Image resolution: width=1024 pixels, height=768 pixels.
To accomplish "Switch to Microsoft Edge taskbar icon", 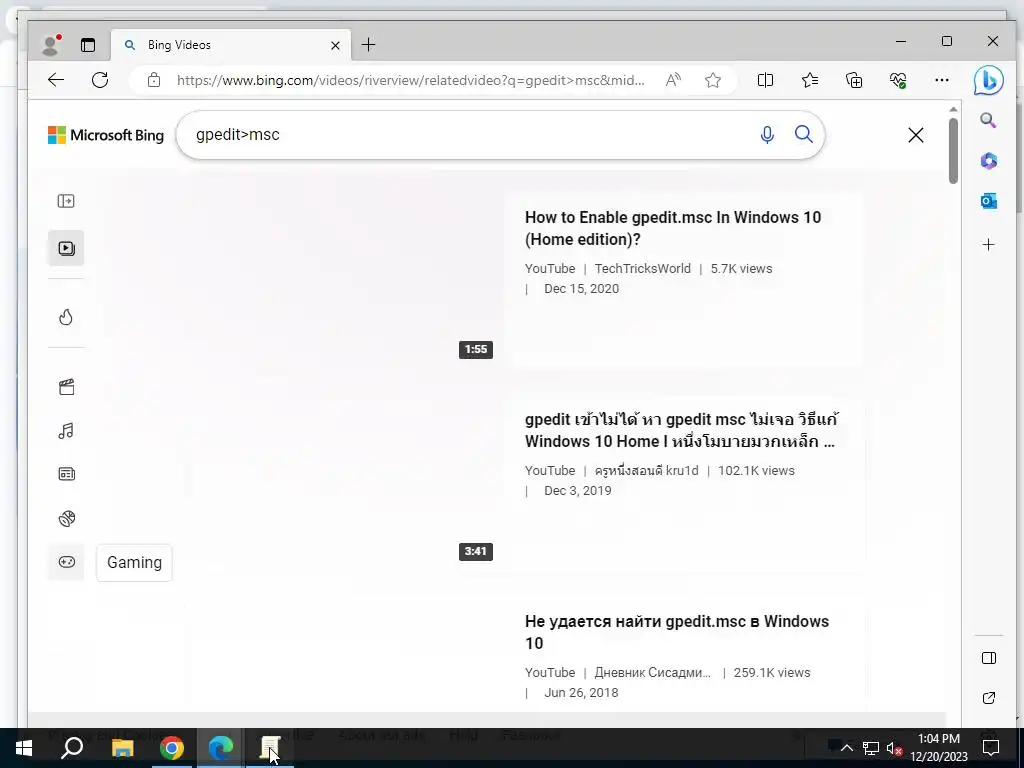I will [x=221, y=748].
